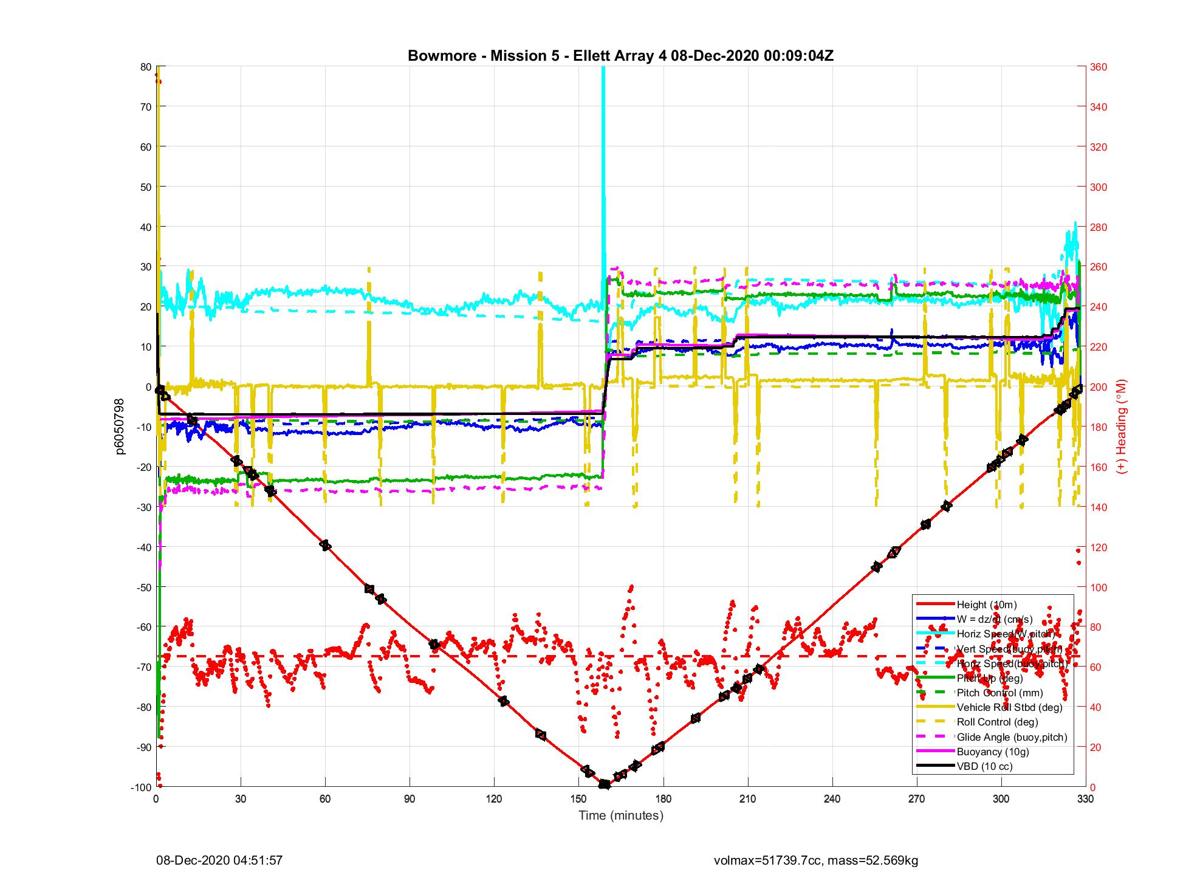
Task: Select right heading axis tick '220'
Action: (x=1098, y=347)
